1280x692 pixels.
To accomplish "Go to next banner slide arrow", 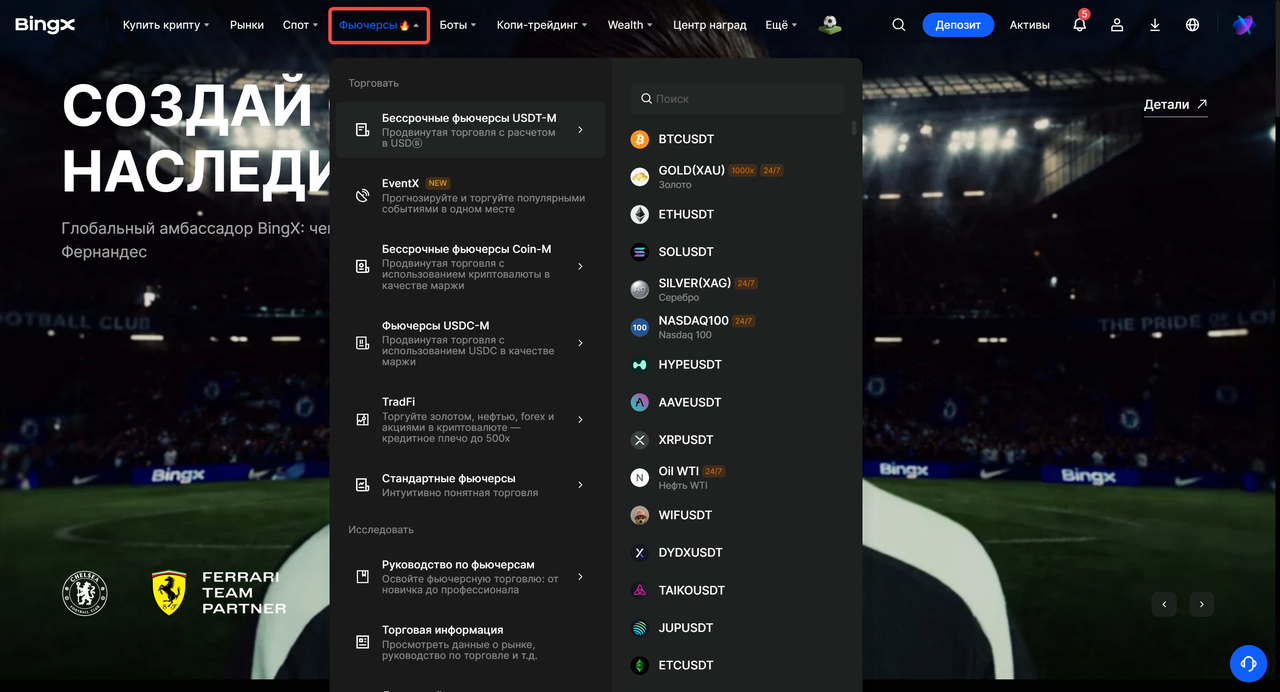I will 1202,604.
